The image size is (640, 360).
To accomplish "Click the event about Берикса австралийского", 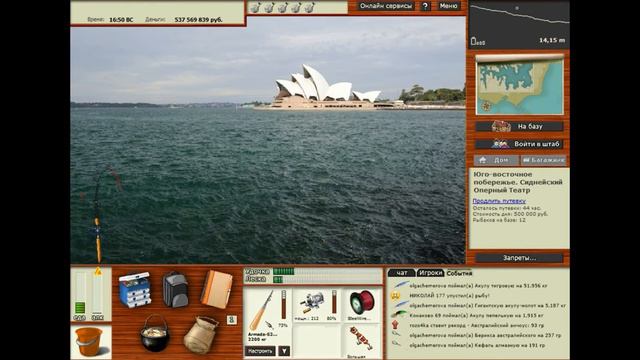I will point(485,335).
